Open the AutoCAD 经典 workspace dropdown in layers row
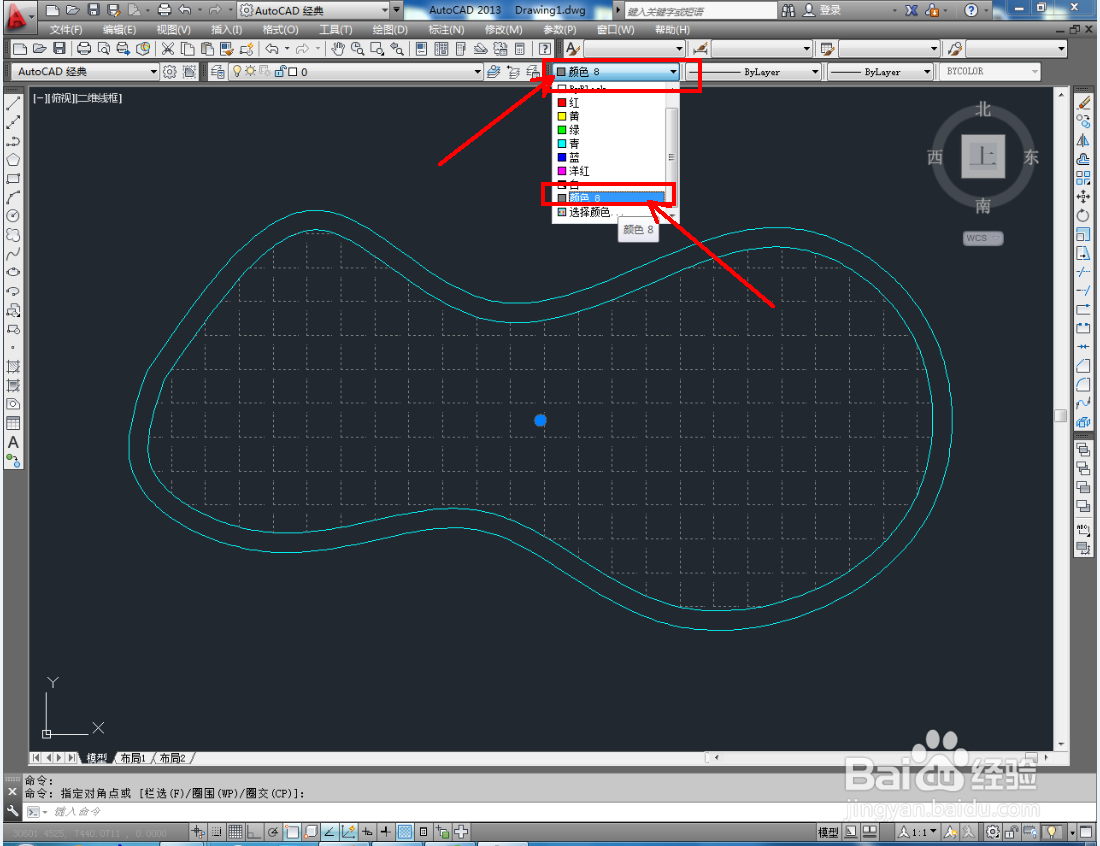This screenshot has width=1100, height=846. (86, 72)
